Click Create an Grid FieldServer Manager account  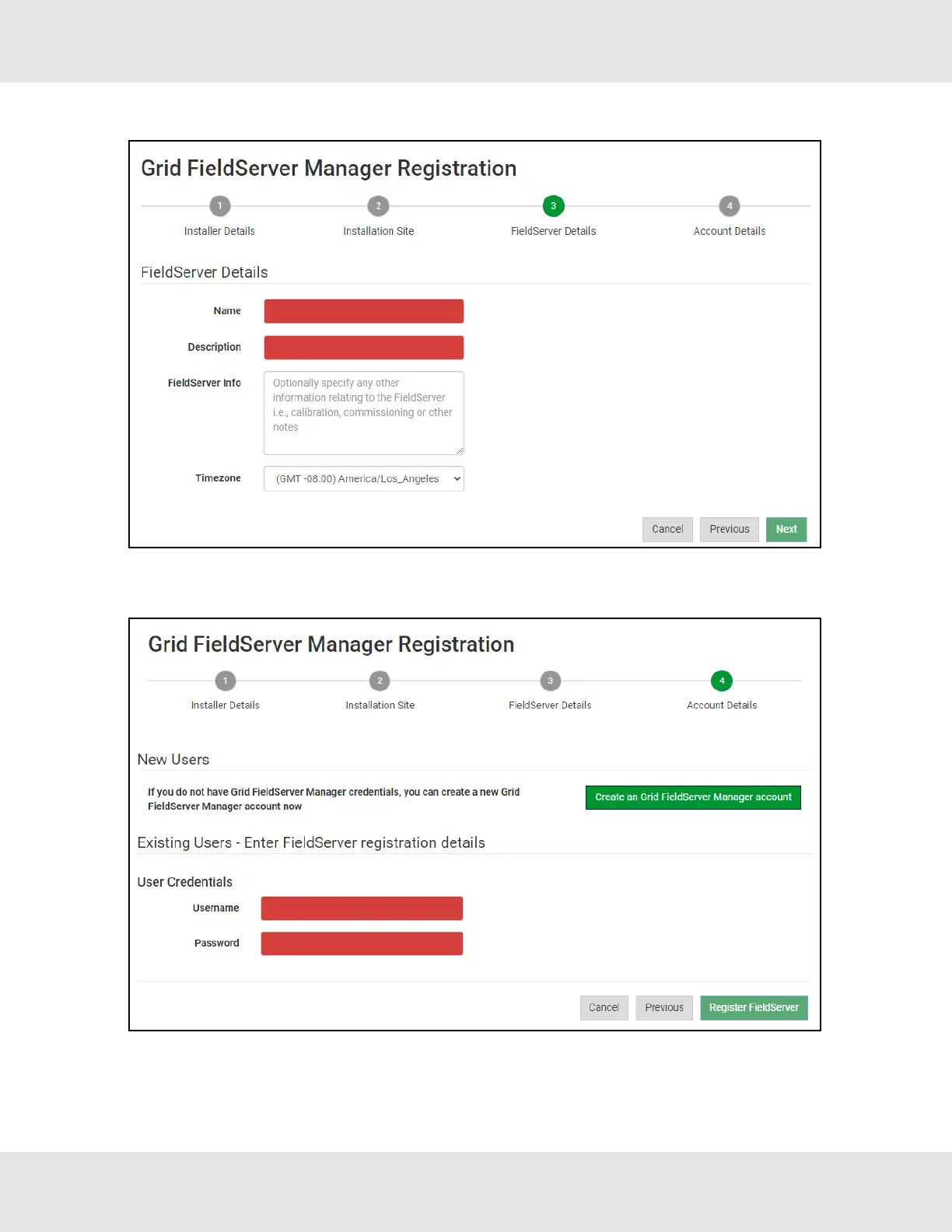pos(693,797)
